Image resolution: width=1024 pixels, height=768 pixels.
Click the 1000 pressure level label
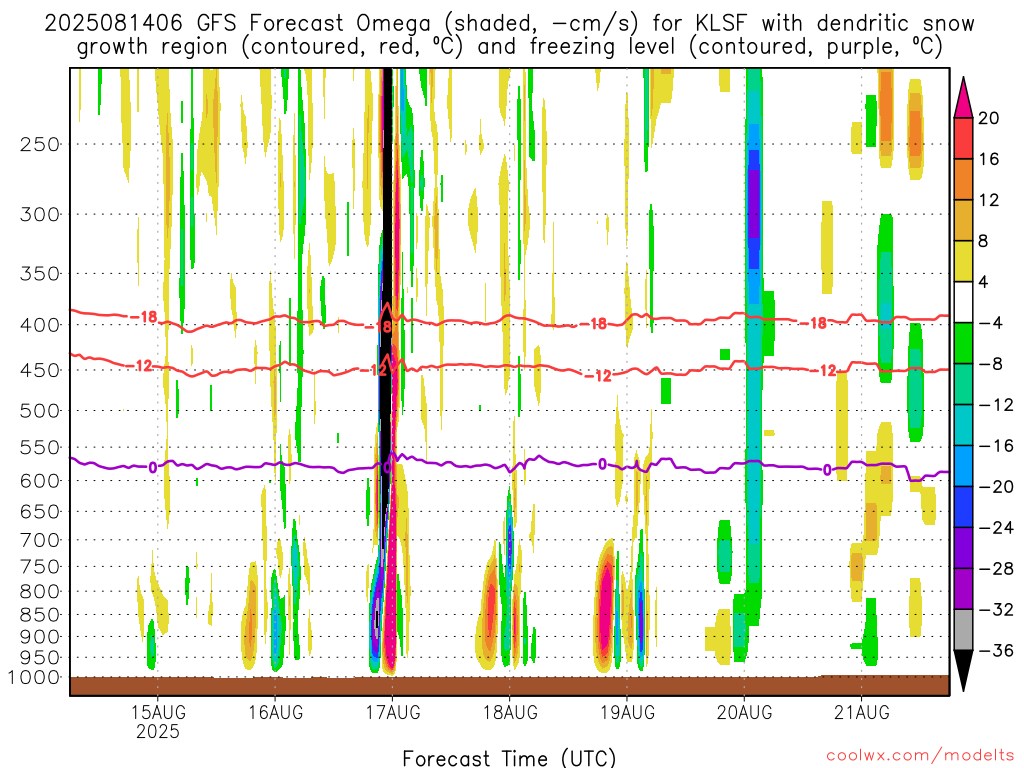pos(34,678)
